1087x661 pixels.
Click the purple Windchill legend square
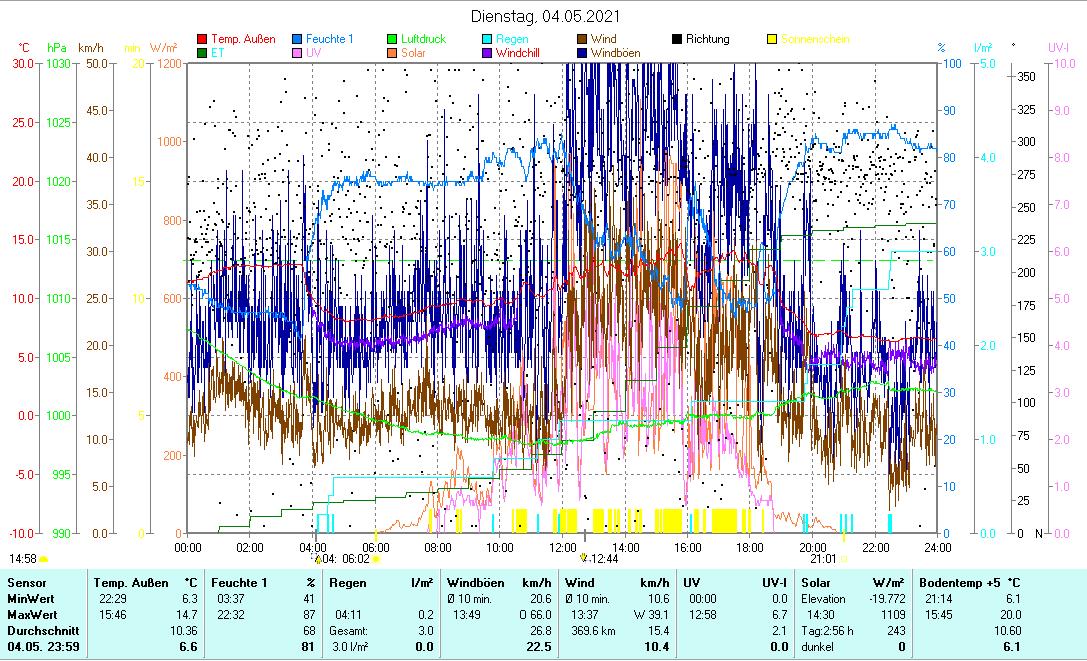point(488,53)
